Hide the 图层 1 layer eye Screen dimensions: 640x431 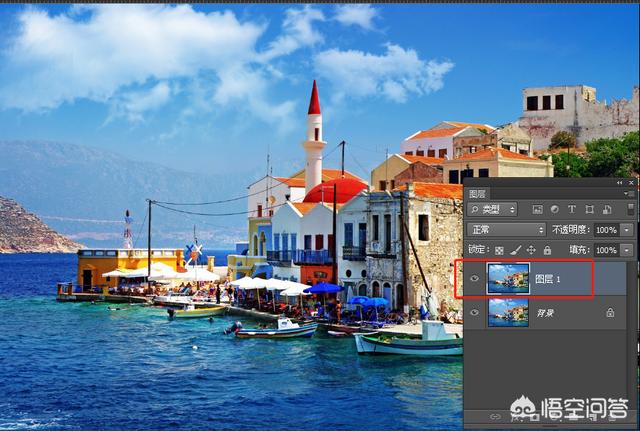474,278
